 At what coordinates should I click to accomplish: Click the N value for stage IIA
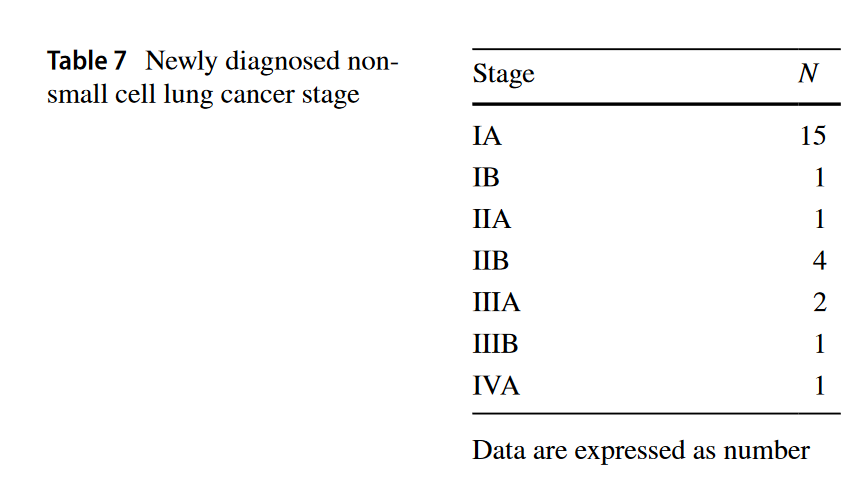(819, 219)
